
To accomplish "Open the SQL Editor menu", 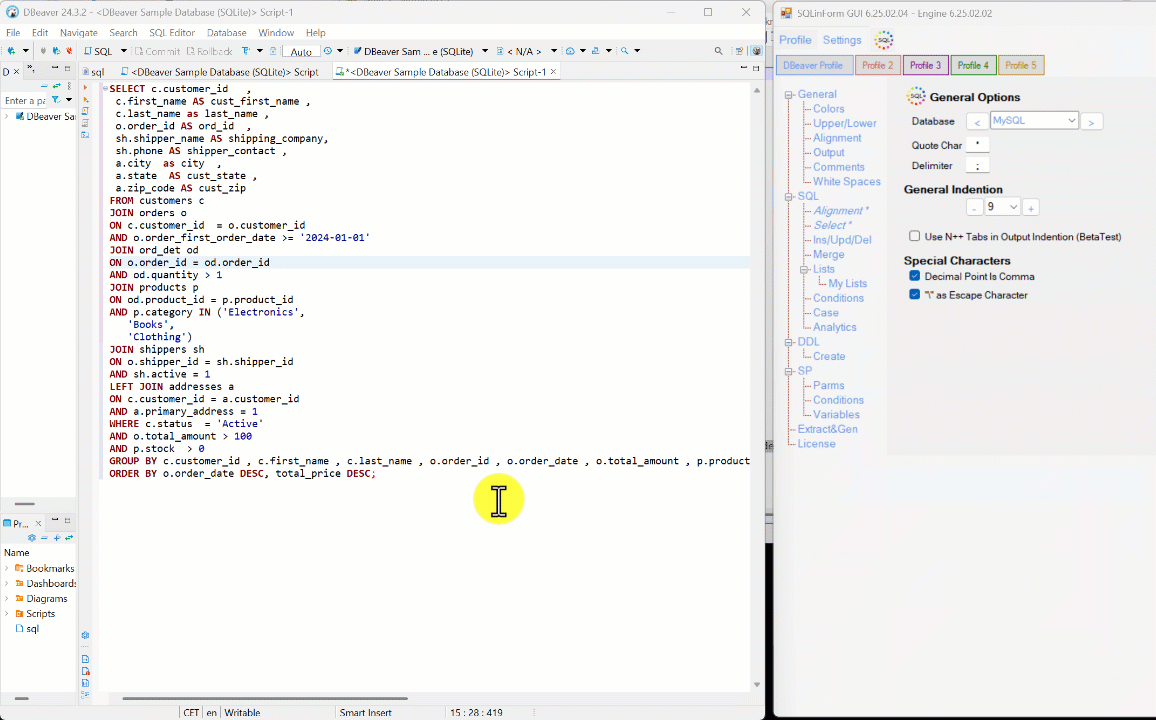I will pyautogui.click(x=172, y=32).
